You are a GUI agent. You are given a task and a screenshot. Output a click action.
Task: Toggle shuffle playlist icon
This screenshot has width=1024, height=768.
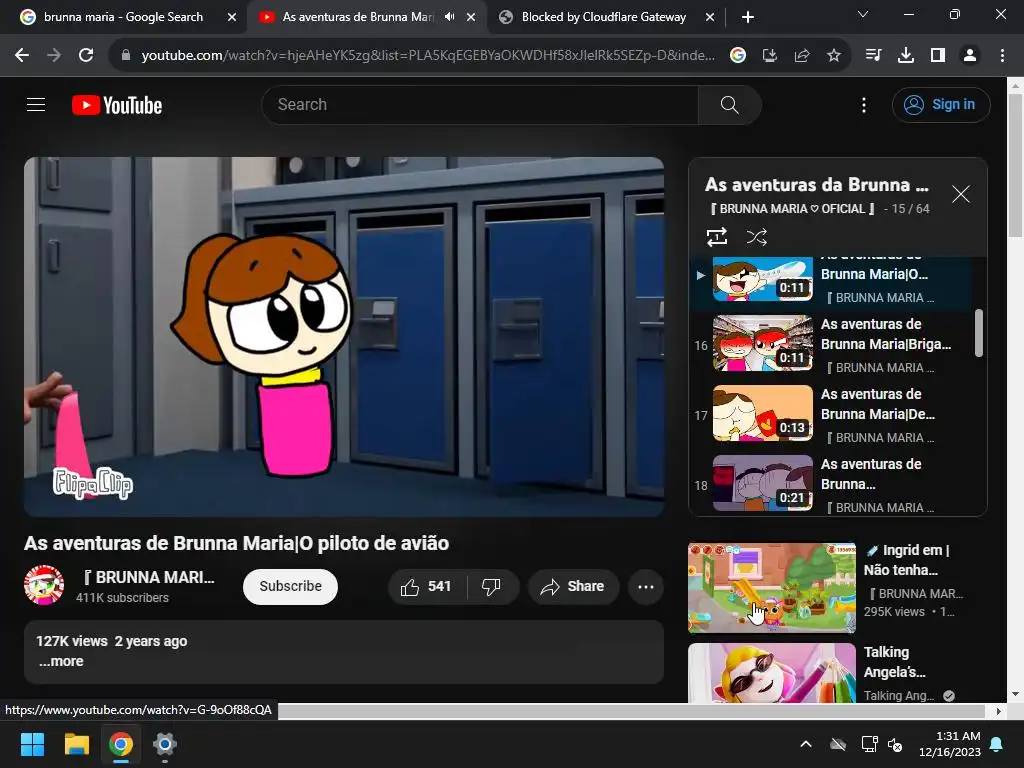point(756,236)
